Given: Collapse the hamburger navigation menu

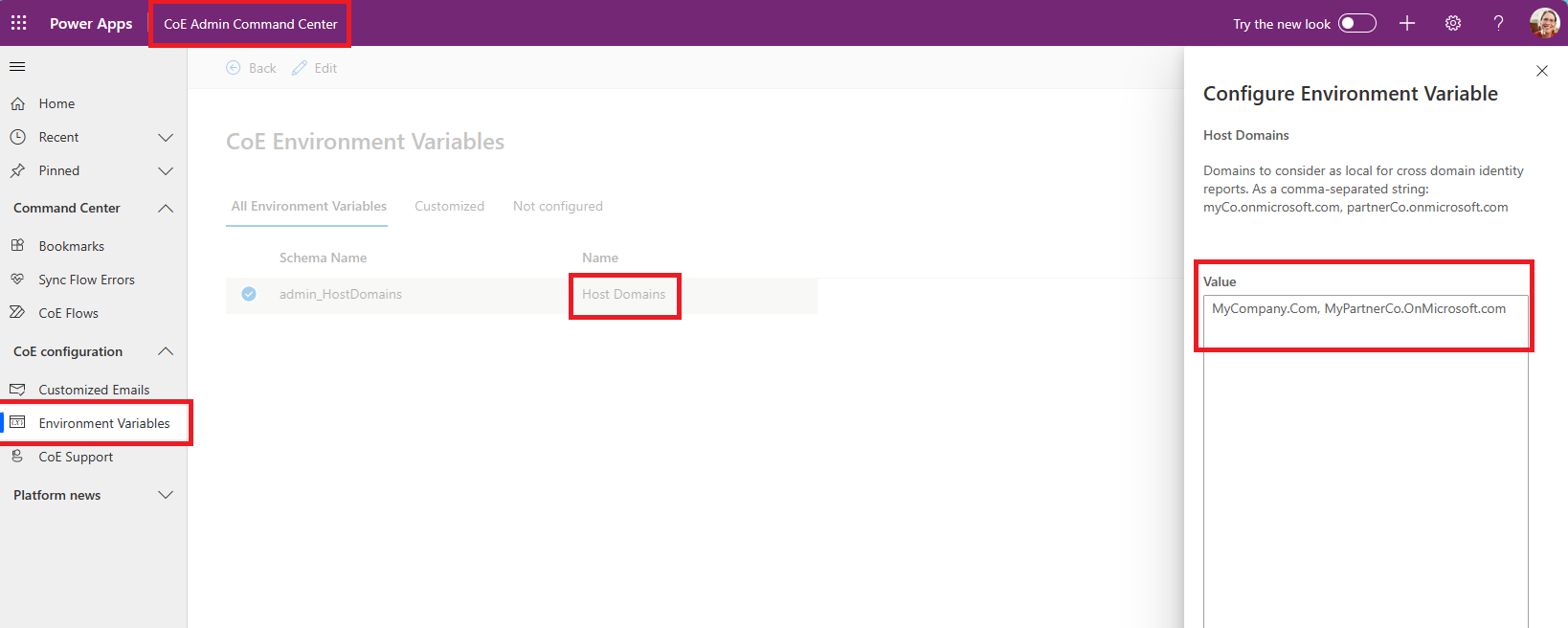Looking at the screenshot, I should [17, 67].
